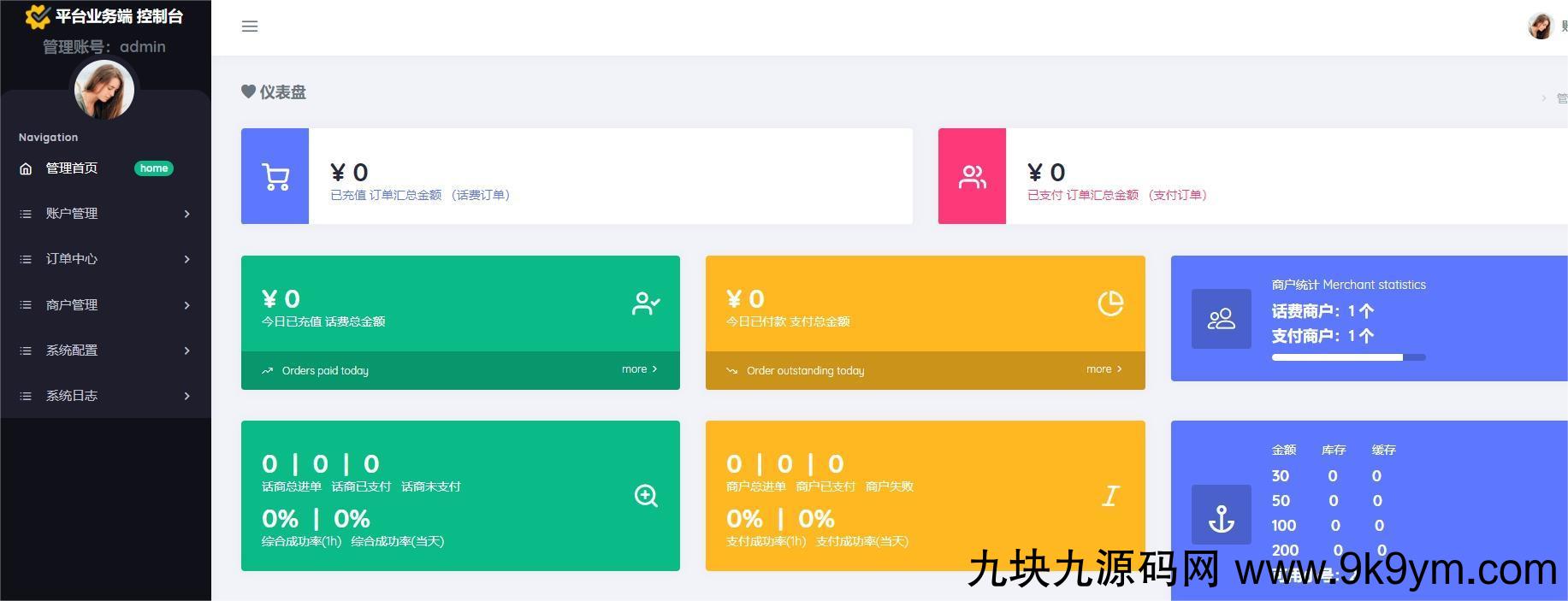Click the home icon beside 管理首页
The image size is (1568, 601).
pos(26,168)
